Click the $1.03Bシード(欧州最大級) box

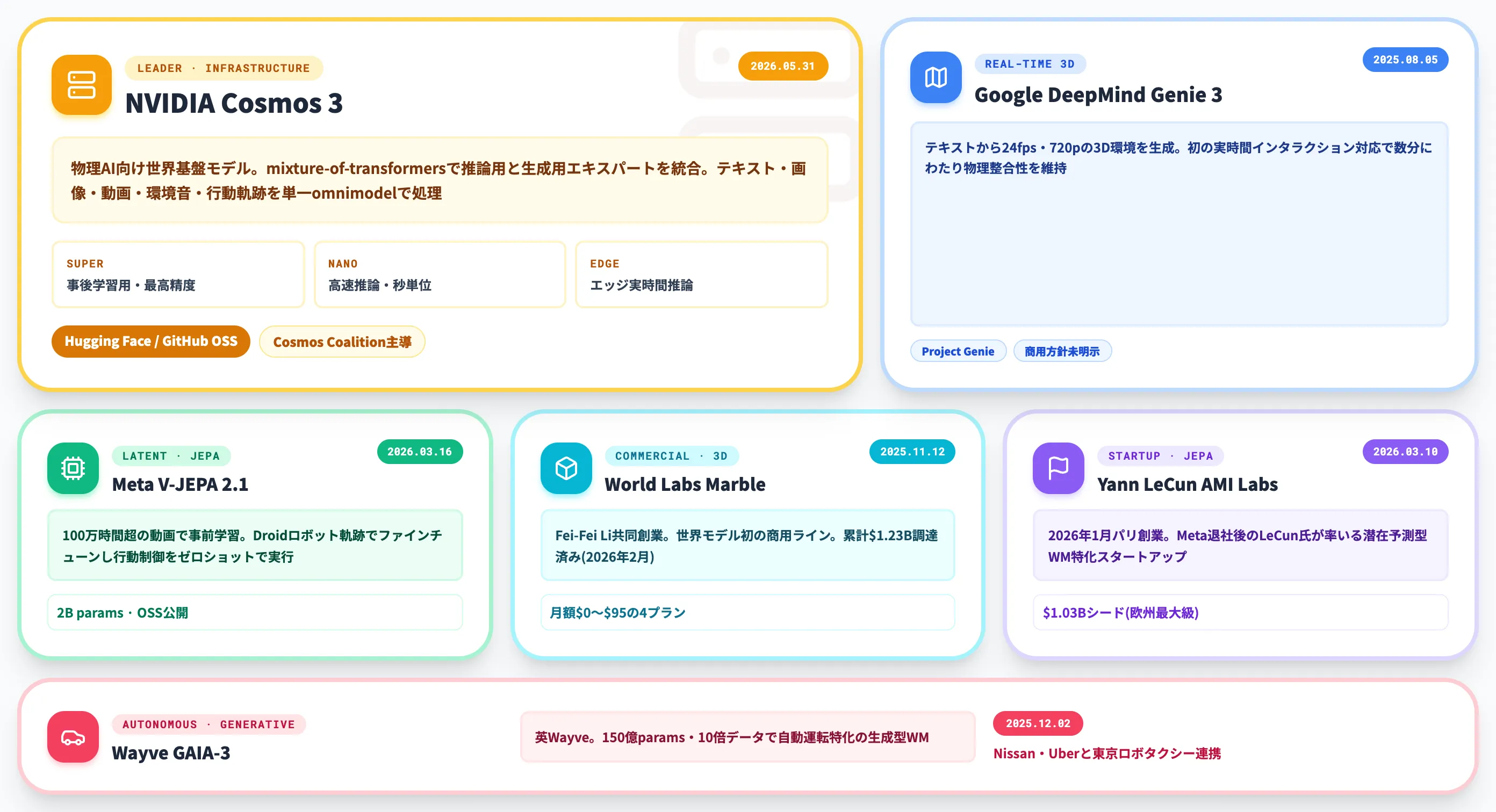pos(1240,612)
